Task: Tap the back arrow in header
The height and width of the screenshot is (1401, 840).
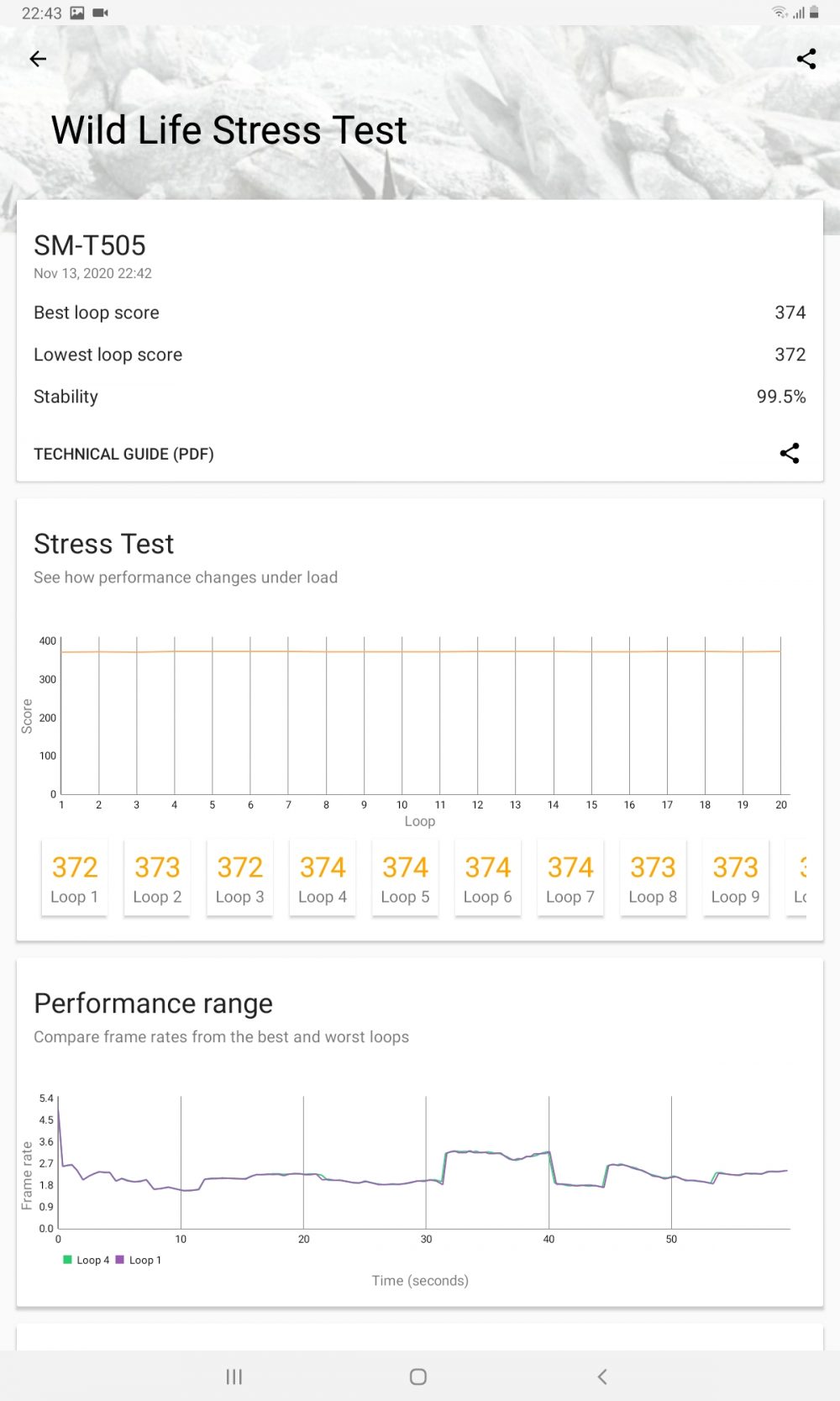Action: 38,59
